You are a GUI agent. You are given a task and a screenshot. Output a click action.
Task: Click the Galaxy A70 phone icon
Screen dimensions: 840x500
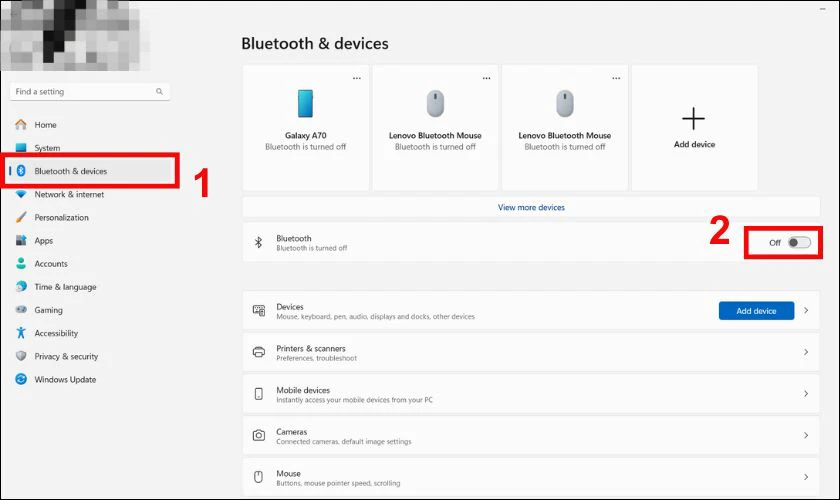(x=305, y=103)
